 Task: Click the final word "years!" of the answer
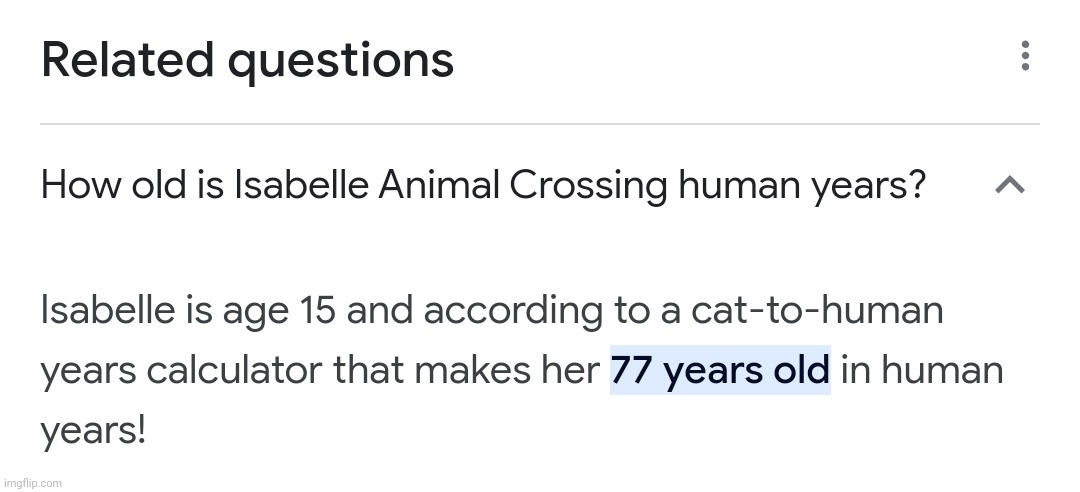click(93, 431)
